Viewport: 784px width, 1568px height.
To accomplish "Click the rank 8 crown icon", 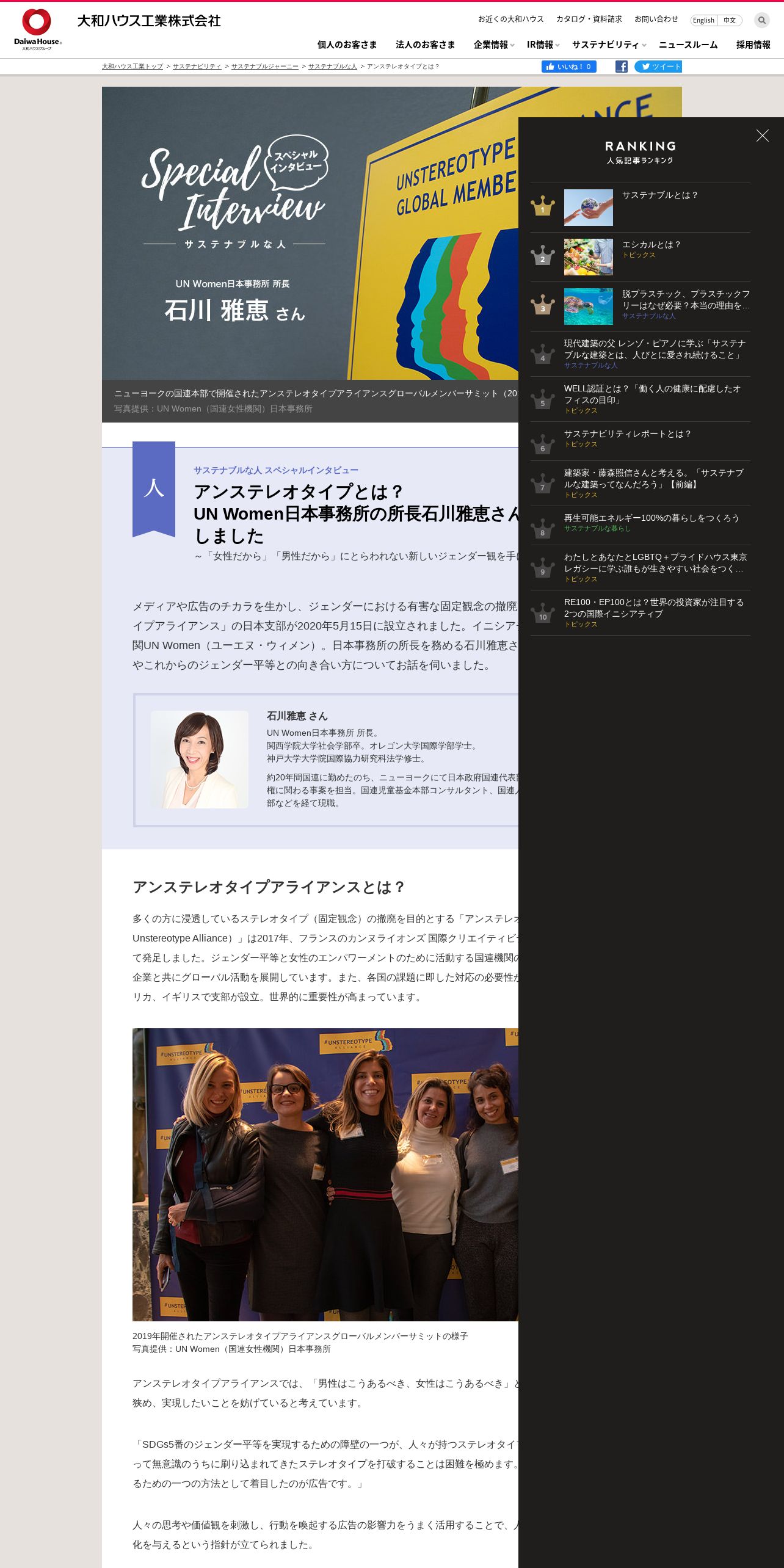I will [x=542, y=529].
